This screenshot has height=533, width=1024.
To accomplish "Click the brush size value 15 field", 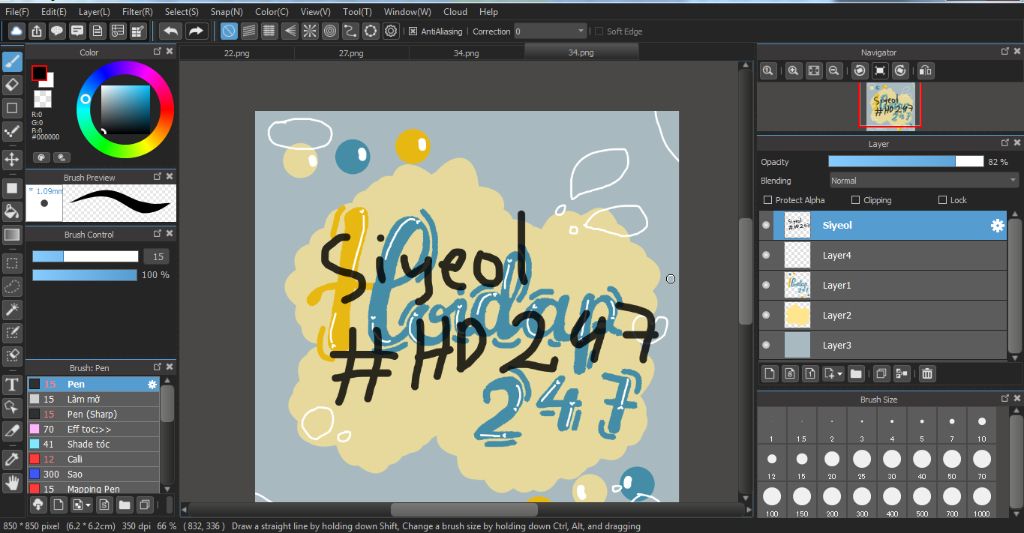I will coord(157,257).
